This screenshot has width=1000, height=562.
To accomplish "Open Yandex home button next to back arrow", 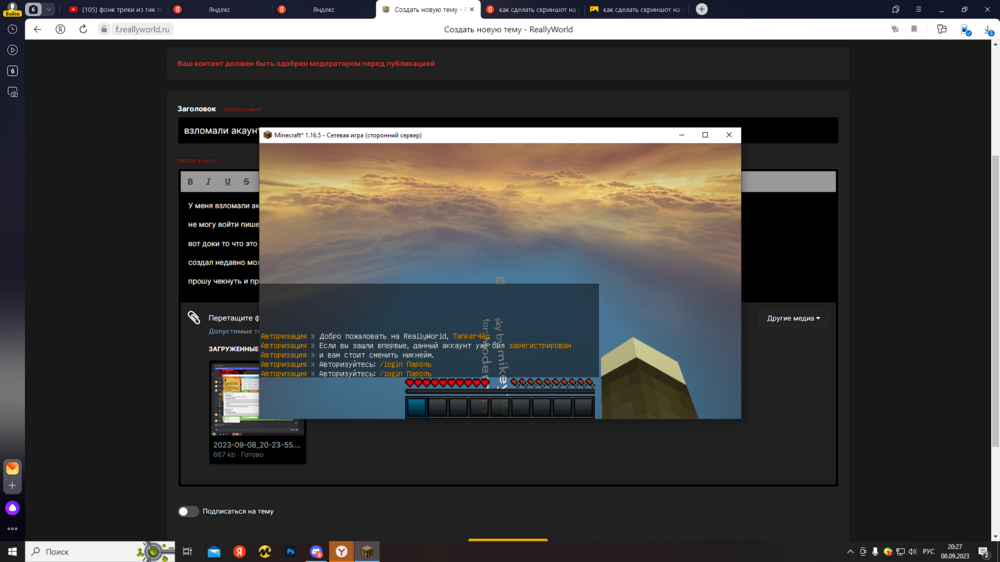I will tap(60, 29).
